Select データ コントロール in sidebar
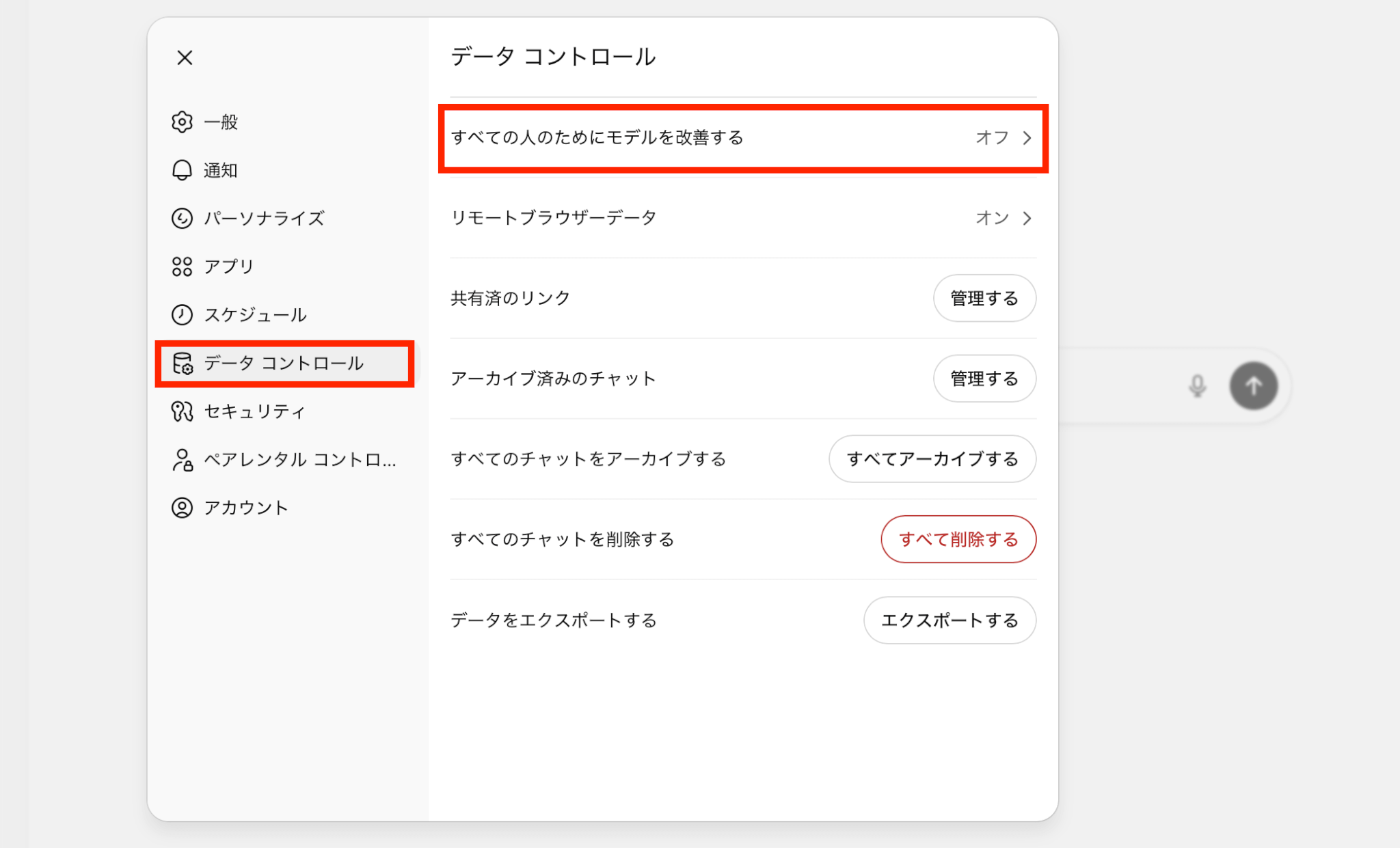Image resolution: width=1400 pixels, height=848 pixels. [x=284, y=364]
